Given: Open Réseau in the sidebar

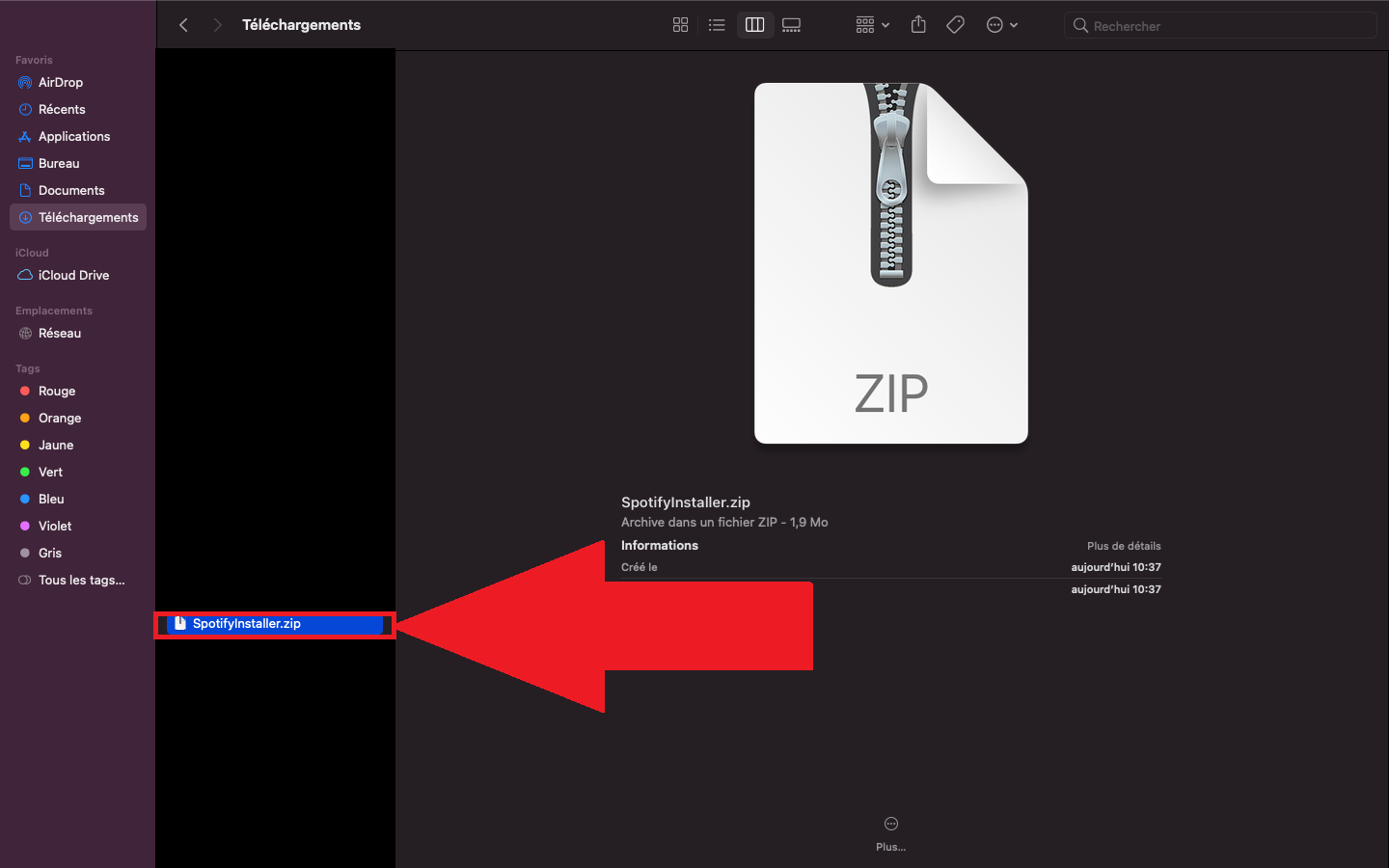Looking at the screenshot, I should 77,333.
